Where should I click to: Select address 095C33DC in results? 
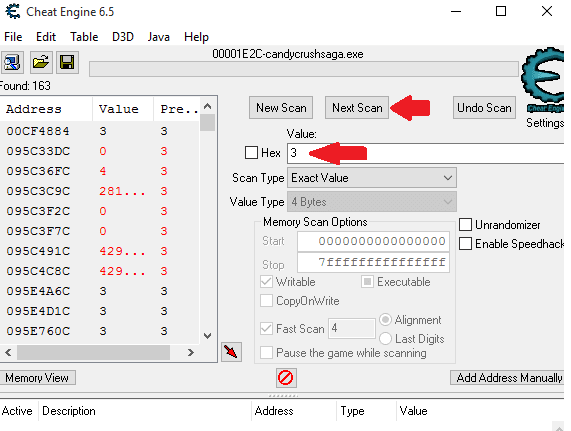[x=38, y=151]
